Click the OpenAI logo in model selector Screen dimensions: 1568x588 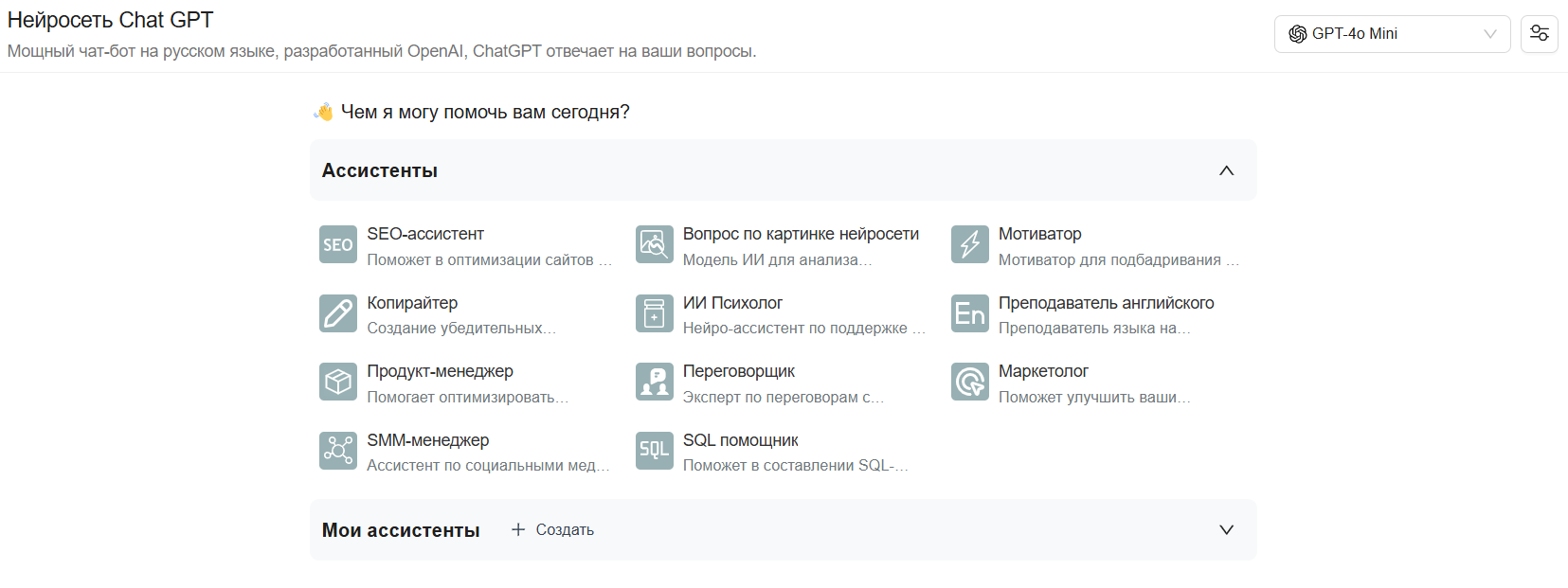click(x=1297, y=34)
